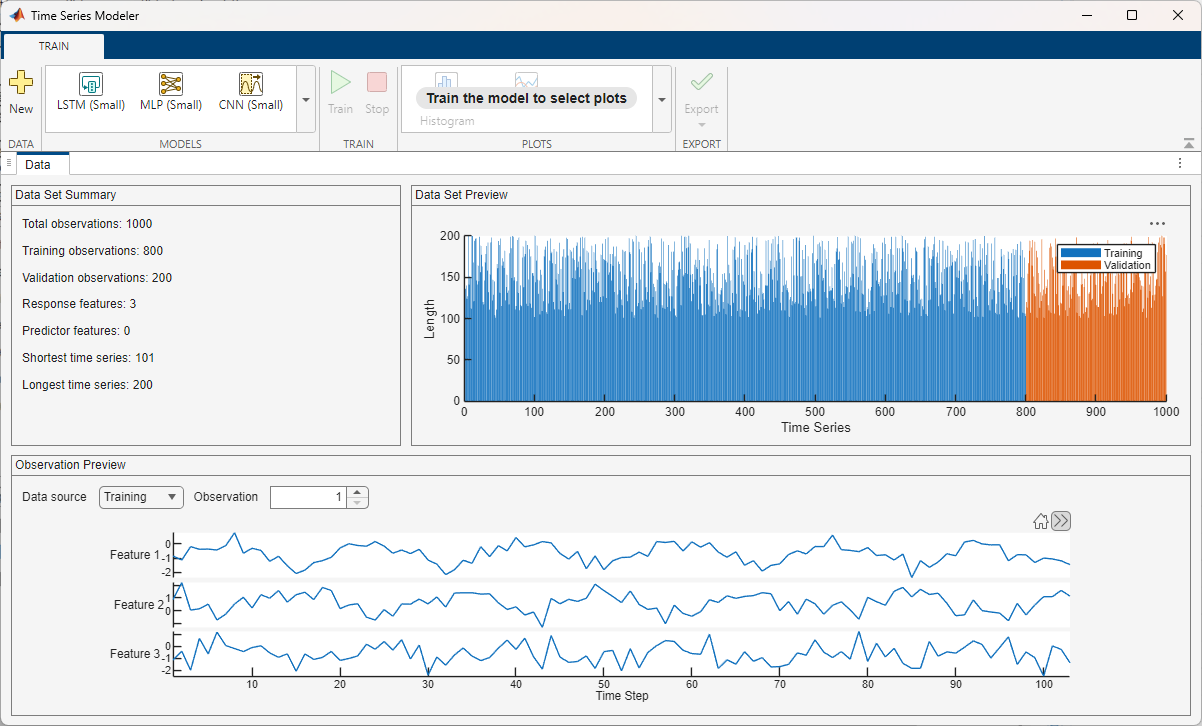Screen dimensions: 1202x726
Task: Increment the Observation value with the up stepper
Action: (357, 492)
